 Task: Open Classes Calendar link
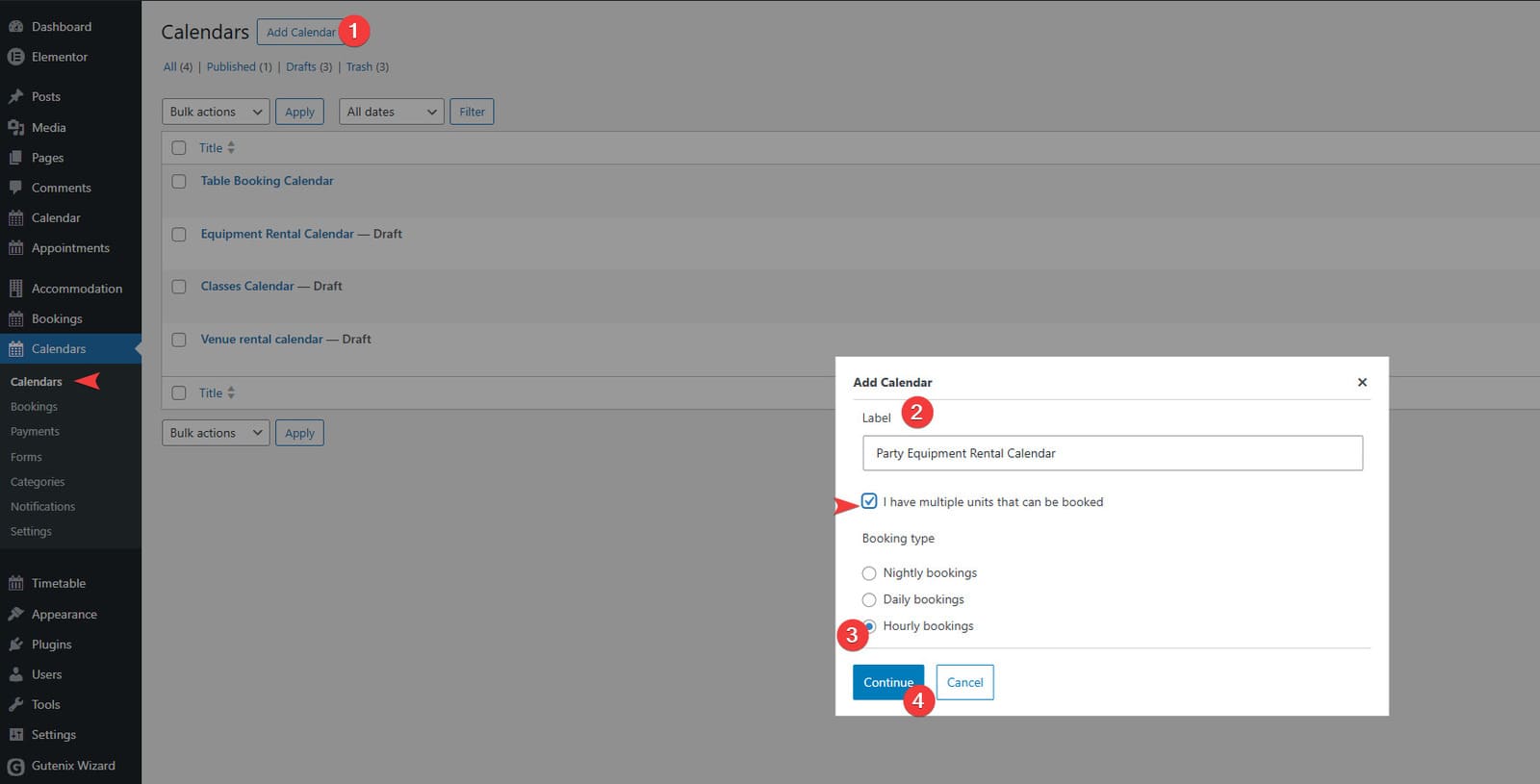click(247, 287)
